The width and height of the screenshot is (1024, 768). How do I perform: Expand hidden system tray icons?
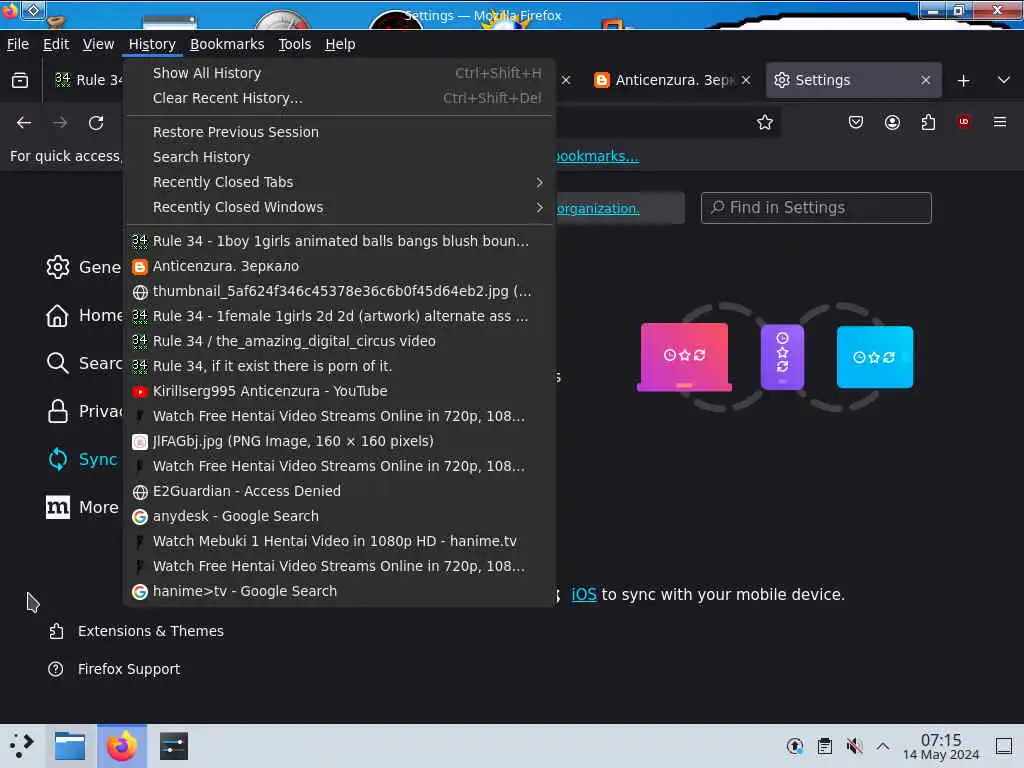click(x=883, y=746)
